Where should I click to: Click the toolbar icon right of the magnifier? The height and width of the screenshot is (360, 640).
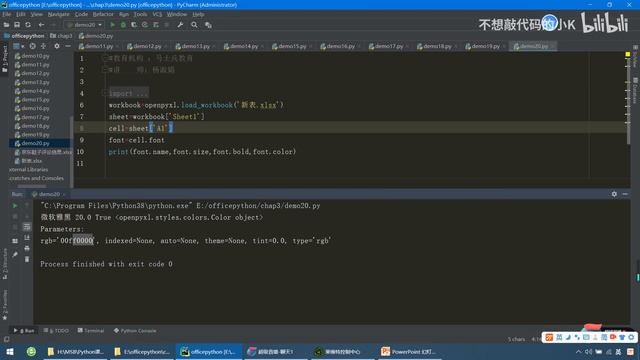pyautogui.click(x=208, y=25)
